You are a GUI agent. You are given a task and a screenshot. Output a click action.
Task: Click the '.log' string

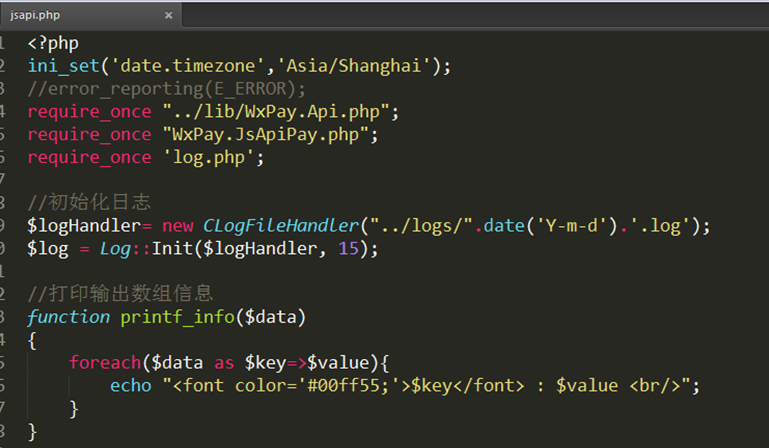pyautogui.click(x=660, y=226)
